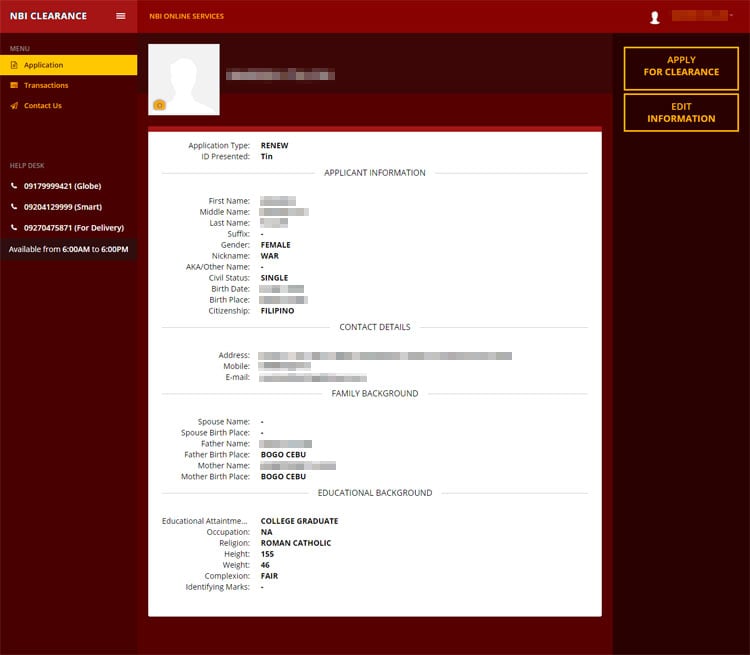Toggle the hamburger menu icon

[121, 16]
